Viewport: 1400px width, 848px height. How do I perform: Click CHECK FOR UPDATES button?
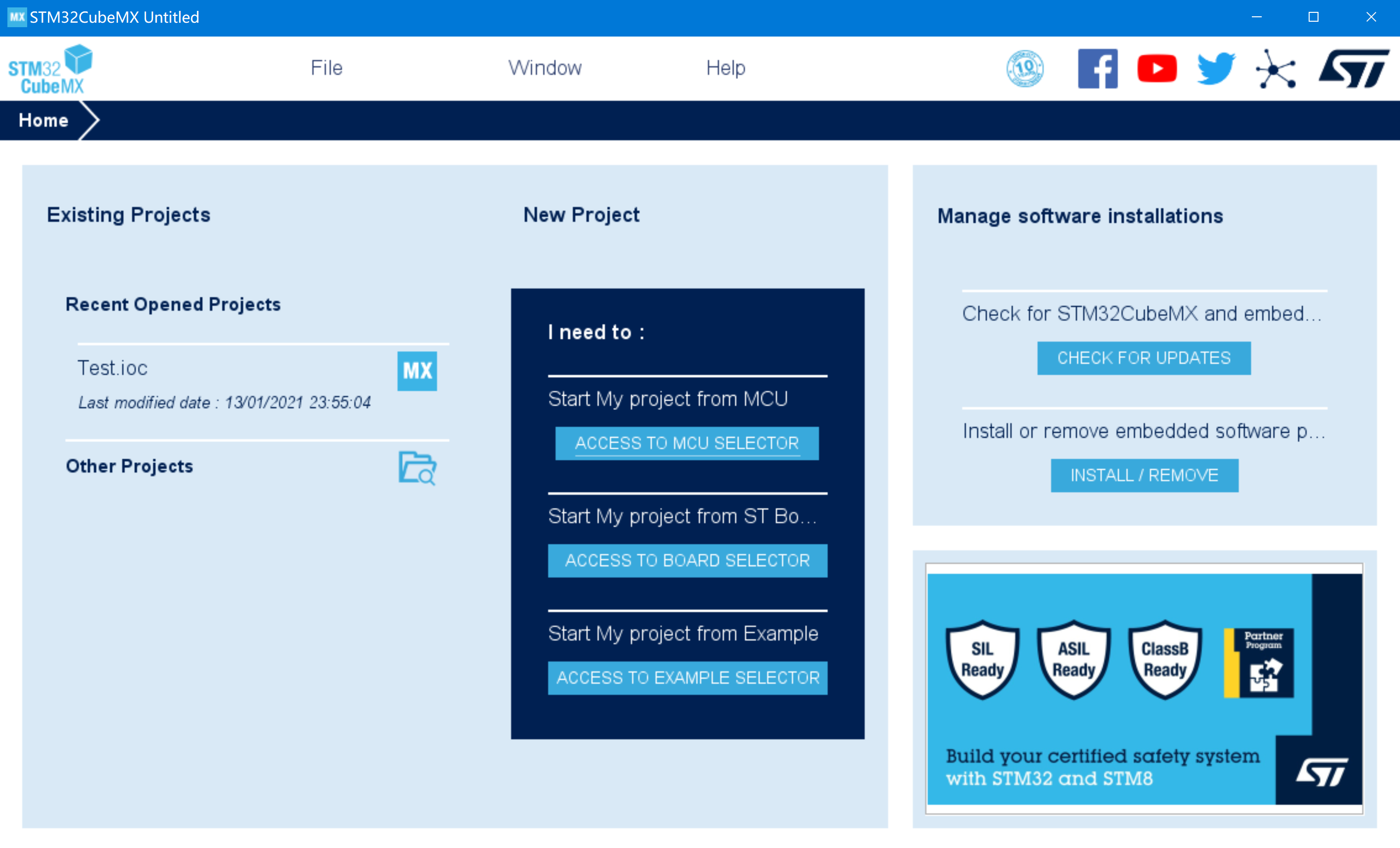coord(1143,358)
